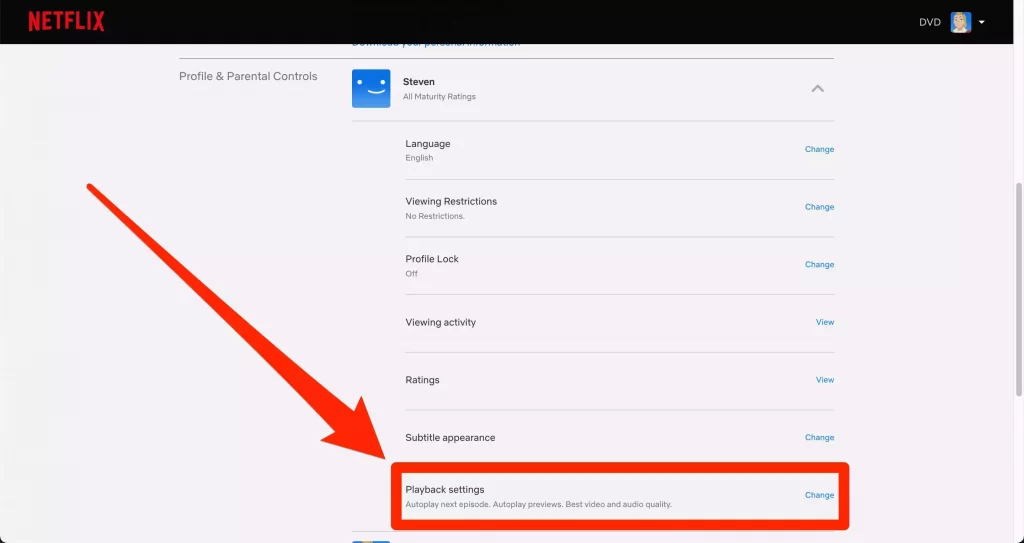This screenshot has height=543, width=1024.
Task: Click the 'Viewing Restrictions' row title
Action: (450, 201)
